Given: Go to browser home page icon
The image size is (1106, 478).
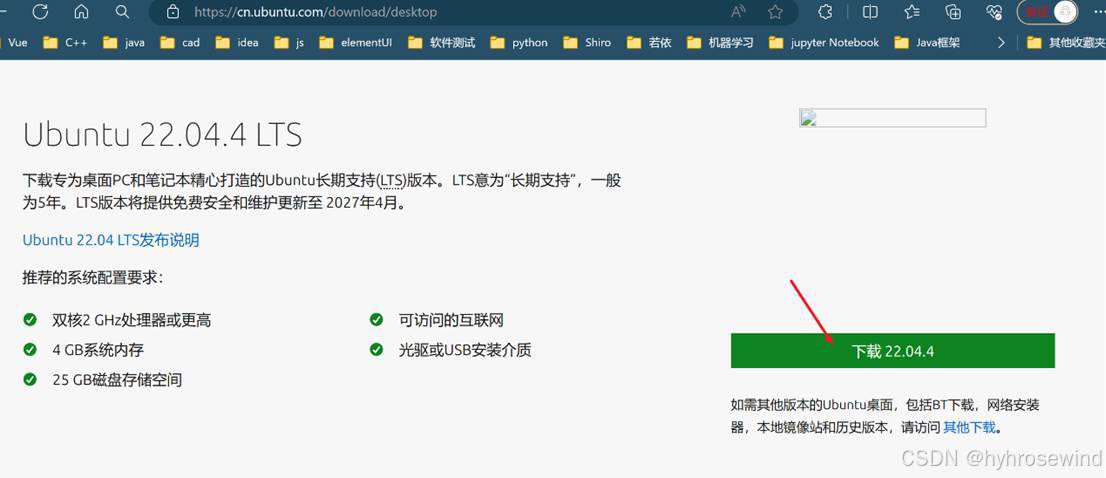Looking at the screenshot, I should [82, 11].
